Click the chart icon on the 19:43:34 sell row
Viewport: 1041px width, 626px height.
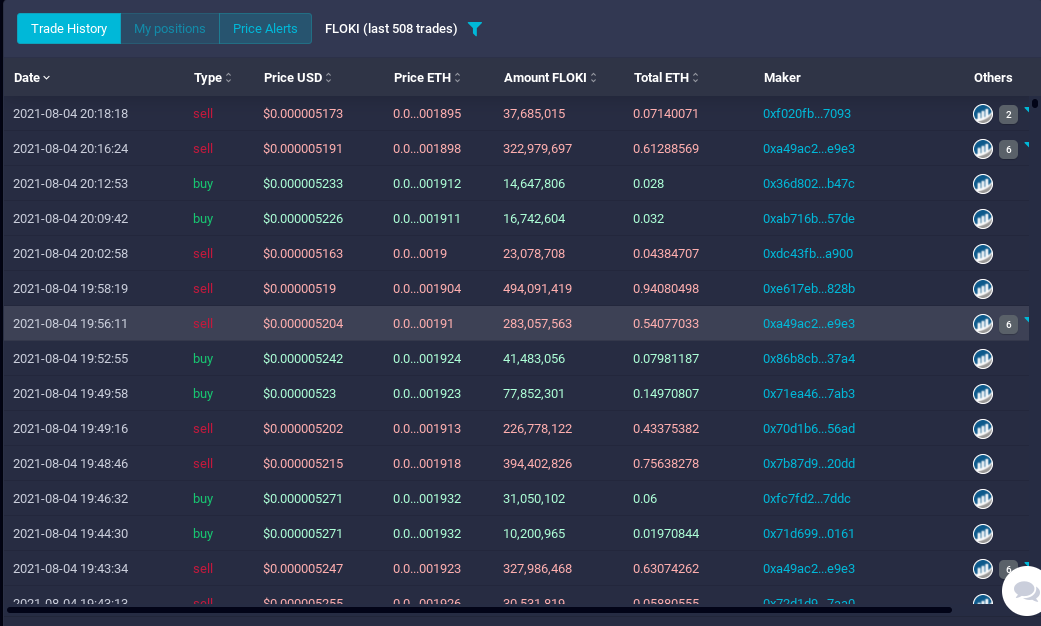coord(982,569)
